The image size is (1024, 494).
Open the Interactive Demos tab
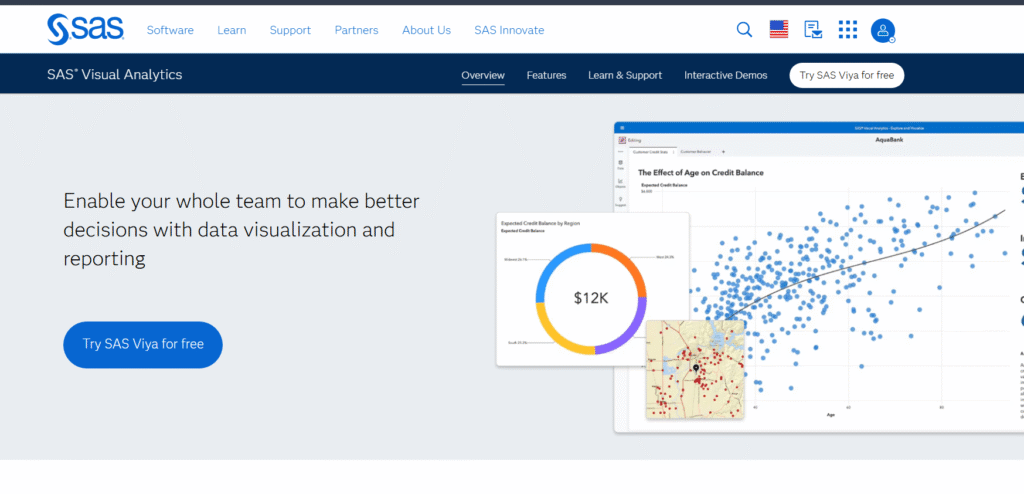tap(726, 75)
